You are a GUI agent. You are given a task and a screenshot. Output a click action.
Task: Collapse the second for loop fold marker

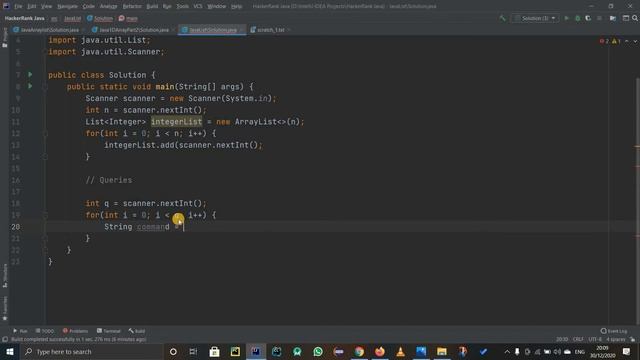click(x=45, y=215)
